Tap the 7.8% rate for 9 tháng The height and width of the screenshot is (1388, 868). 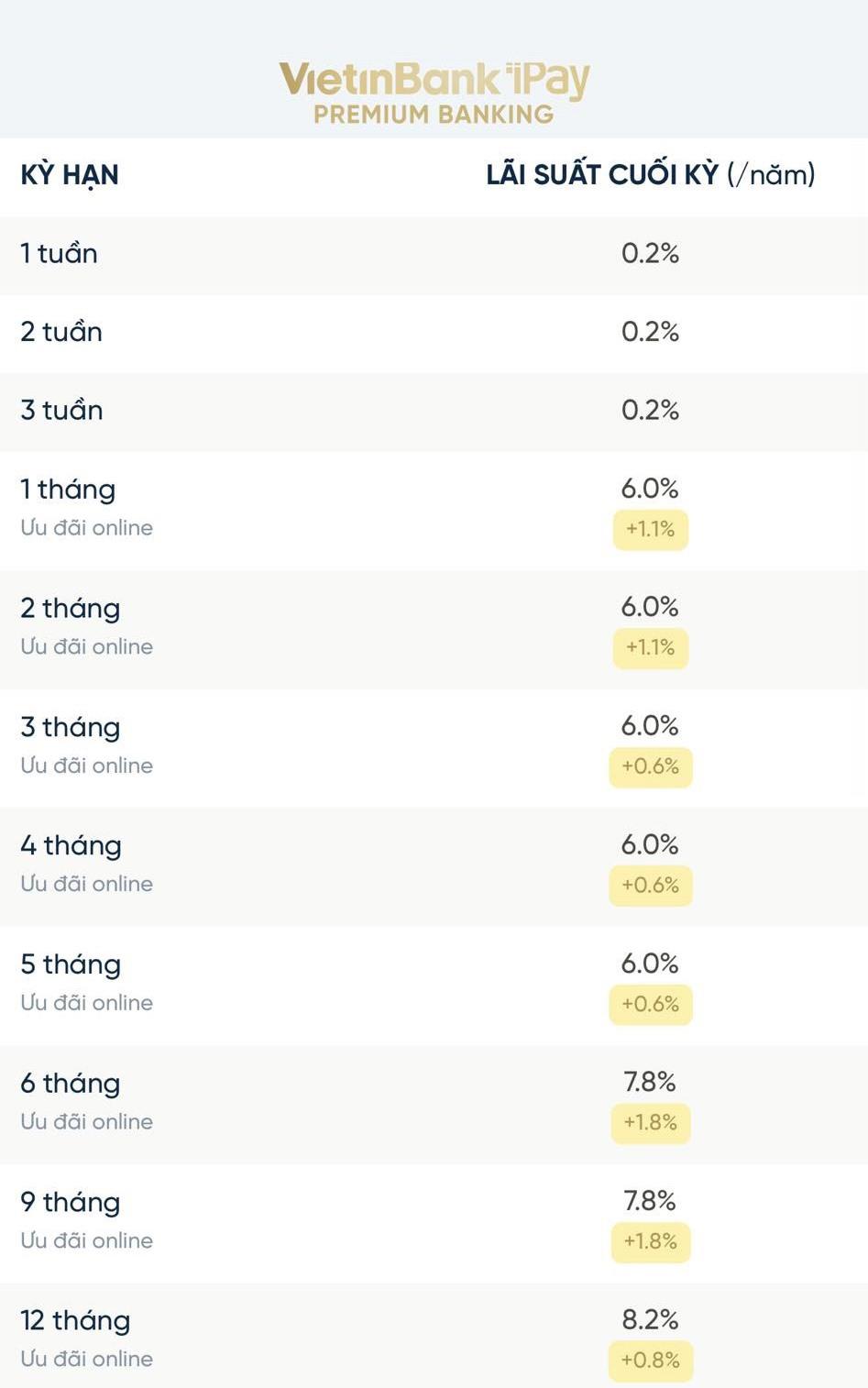(x=650, y=1200)
